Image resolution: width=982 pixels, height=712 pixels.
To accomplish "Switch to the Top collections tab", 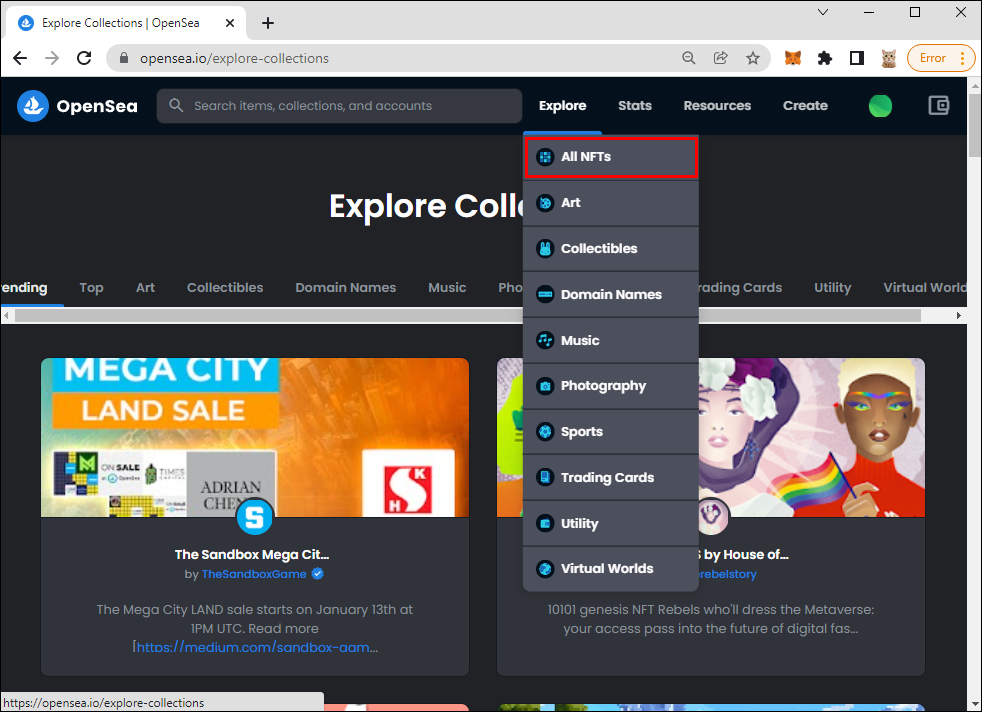I will pyautogui.click(x=91, y=287).
